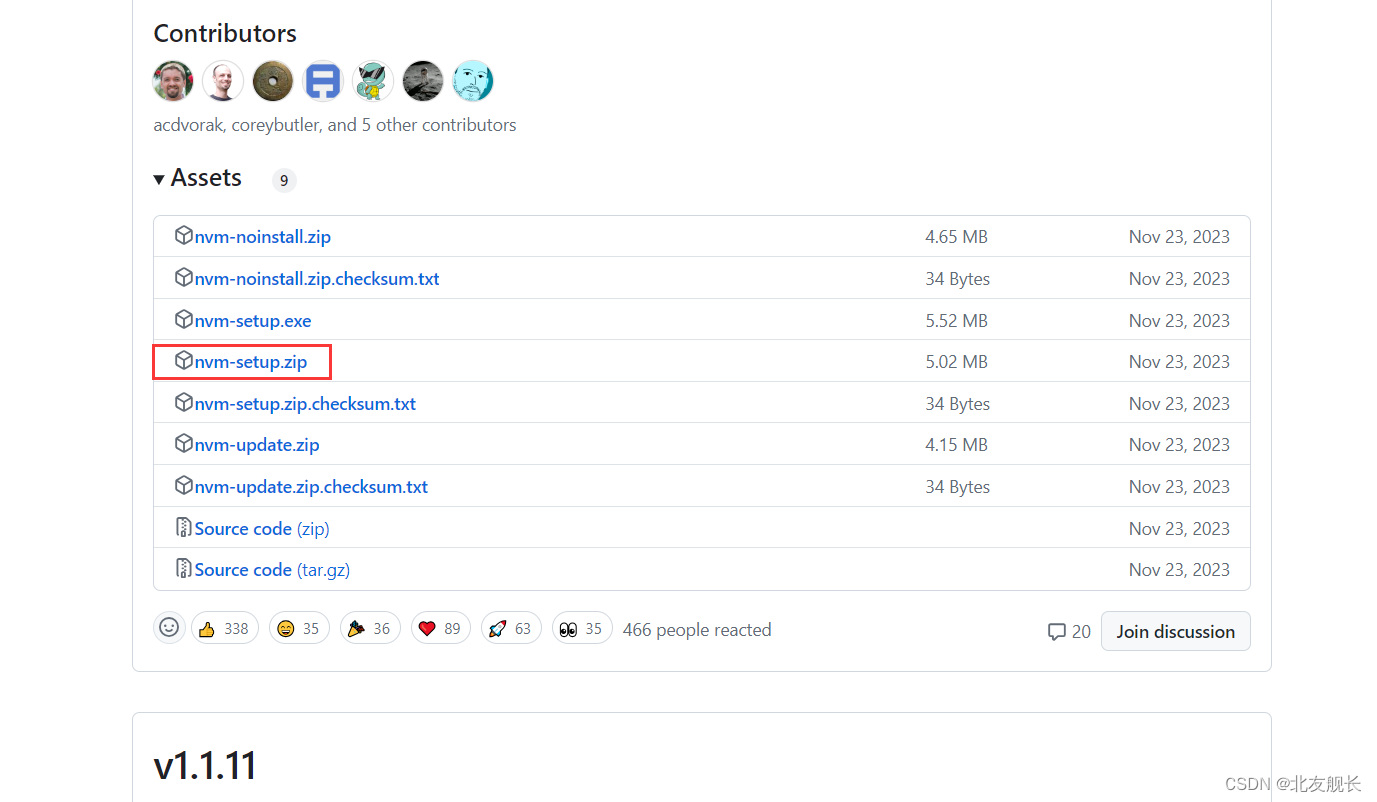Click the bronze coin contributor avatar
1377x802 pixels.
[273, 81]
